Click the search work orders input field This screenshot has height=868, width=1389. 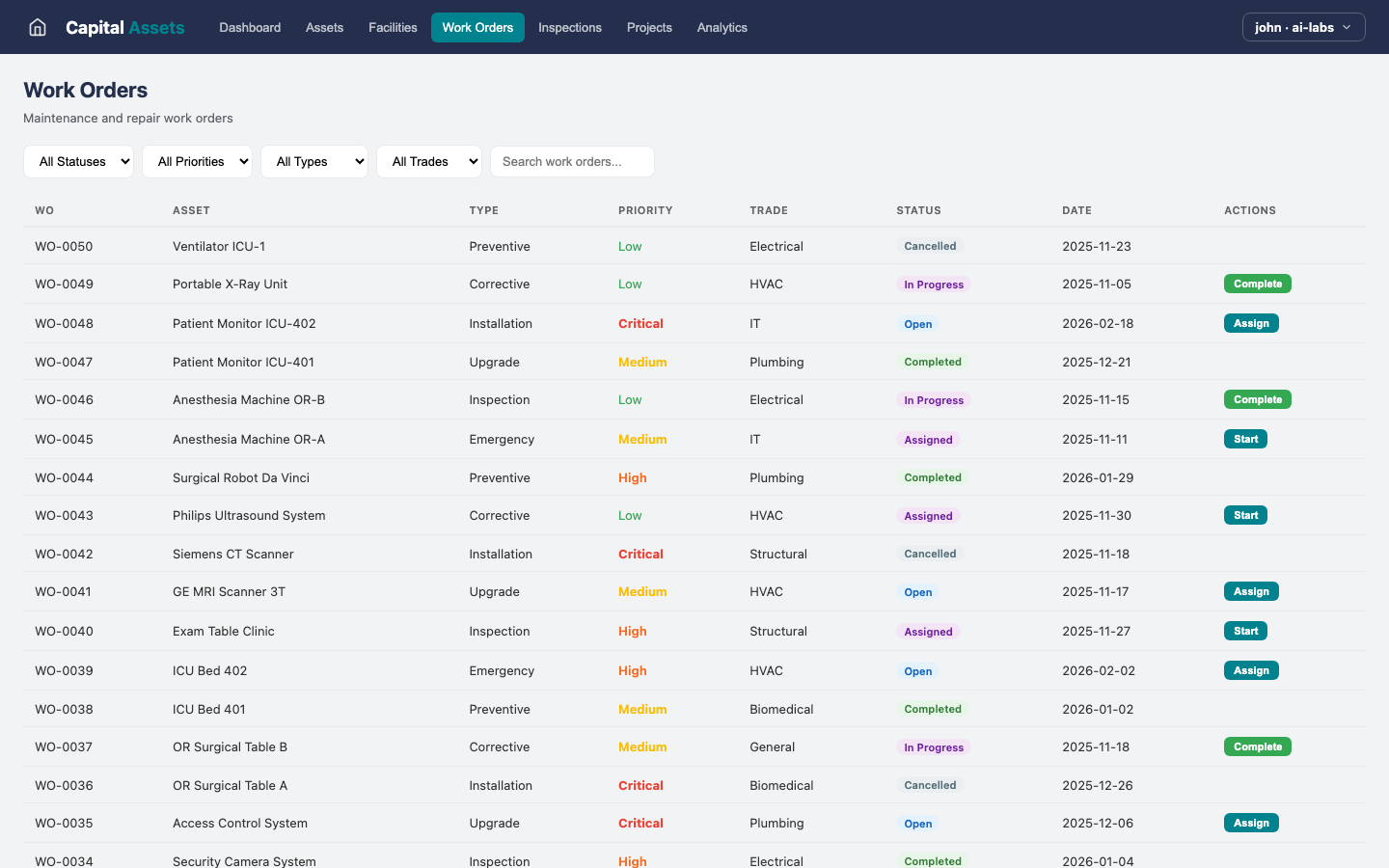tap(572, 161)
